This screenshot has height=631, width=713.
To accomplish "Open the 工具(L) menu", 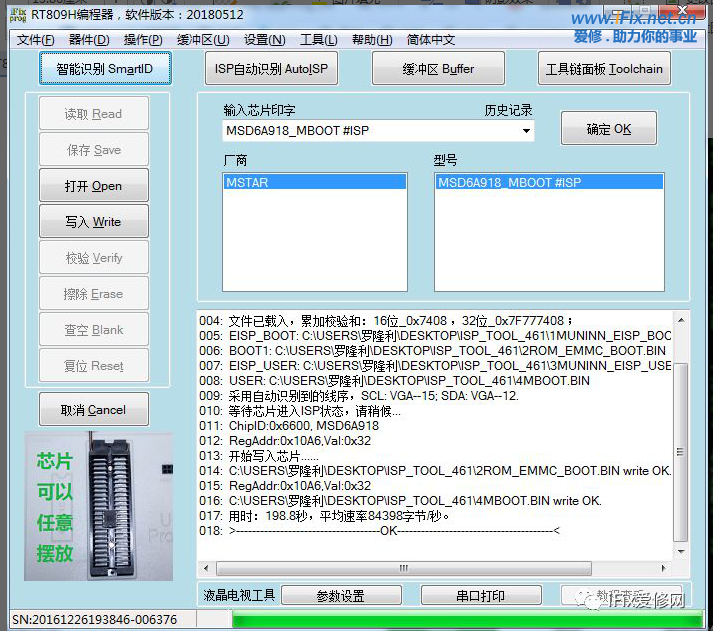I will [x=318, y=40].
